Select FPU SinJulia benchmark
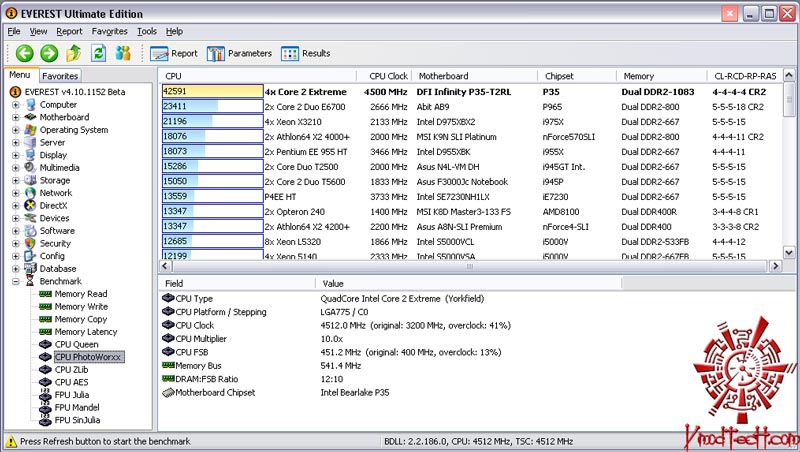 (77, 420)
